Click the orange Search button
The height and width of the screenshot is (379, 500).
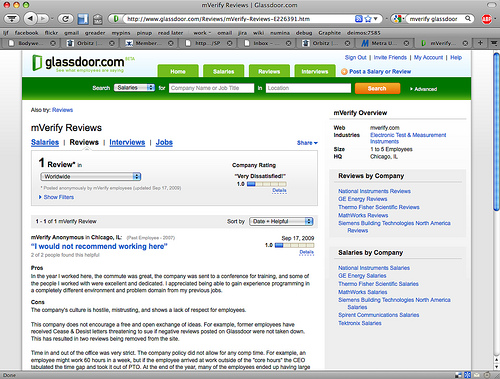pos(377,88)
